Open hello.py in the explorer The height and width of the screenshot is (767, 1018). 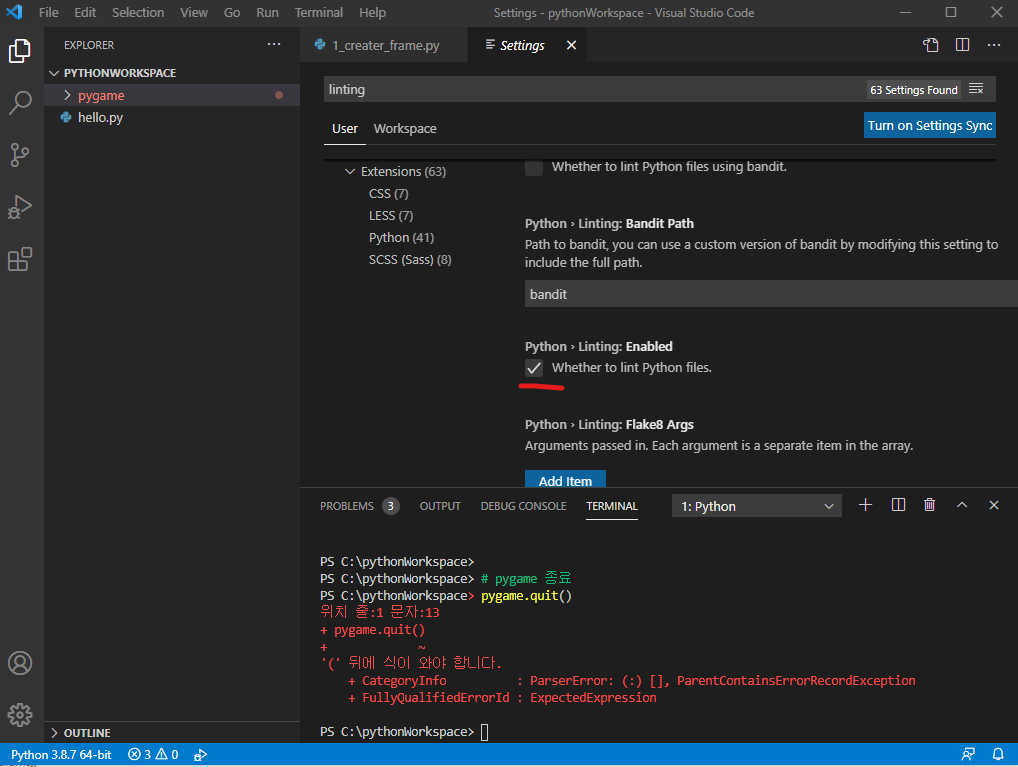coord(171,118)
